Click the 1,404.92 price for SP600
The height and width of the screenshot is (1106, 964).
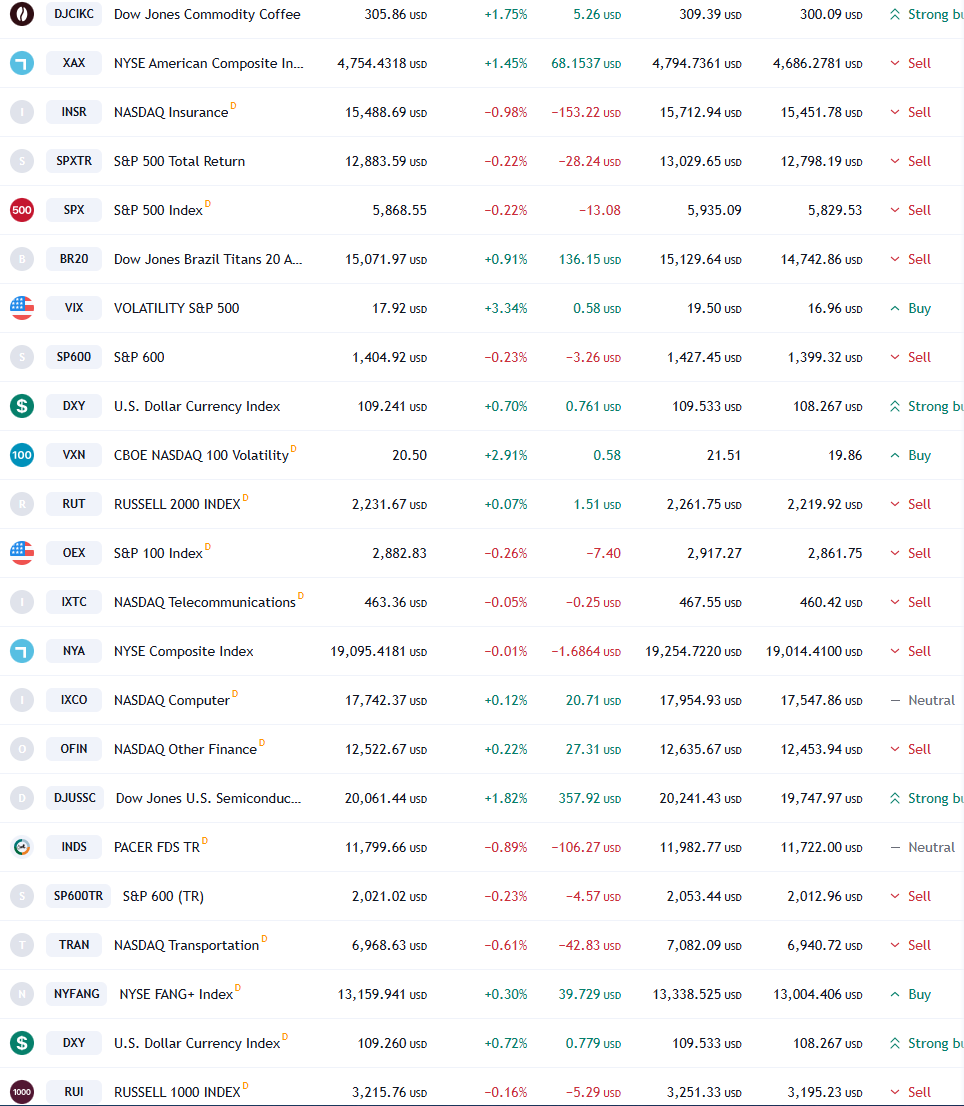click(389, 357)
